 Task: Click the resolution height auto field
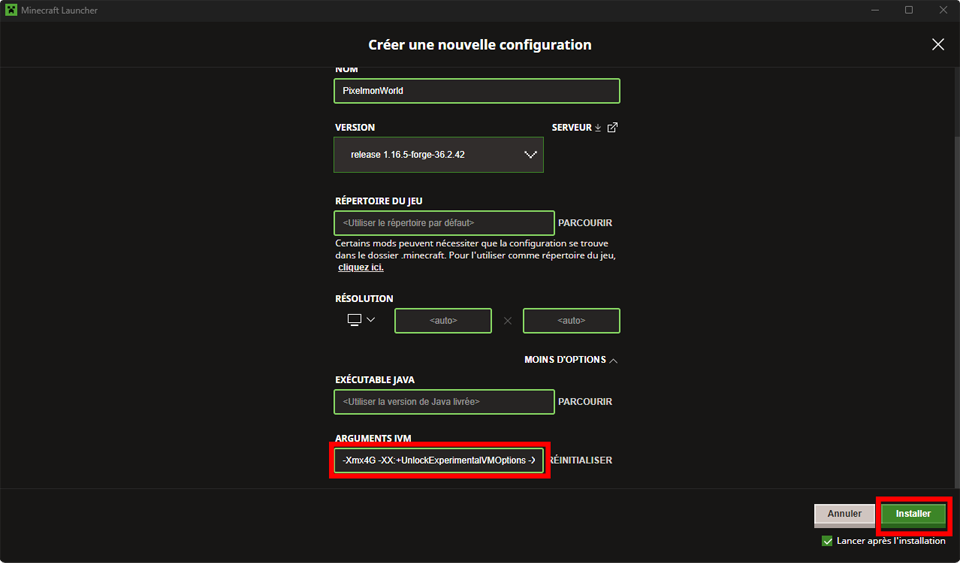click(571, 321)
